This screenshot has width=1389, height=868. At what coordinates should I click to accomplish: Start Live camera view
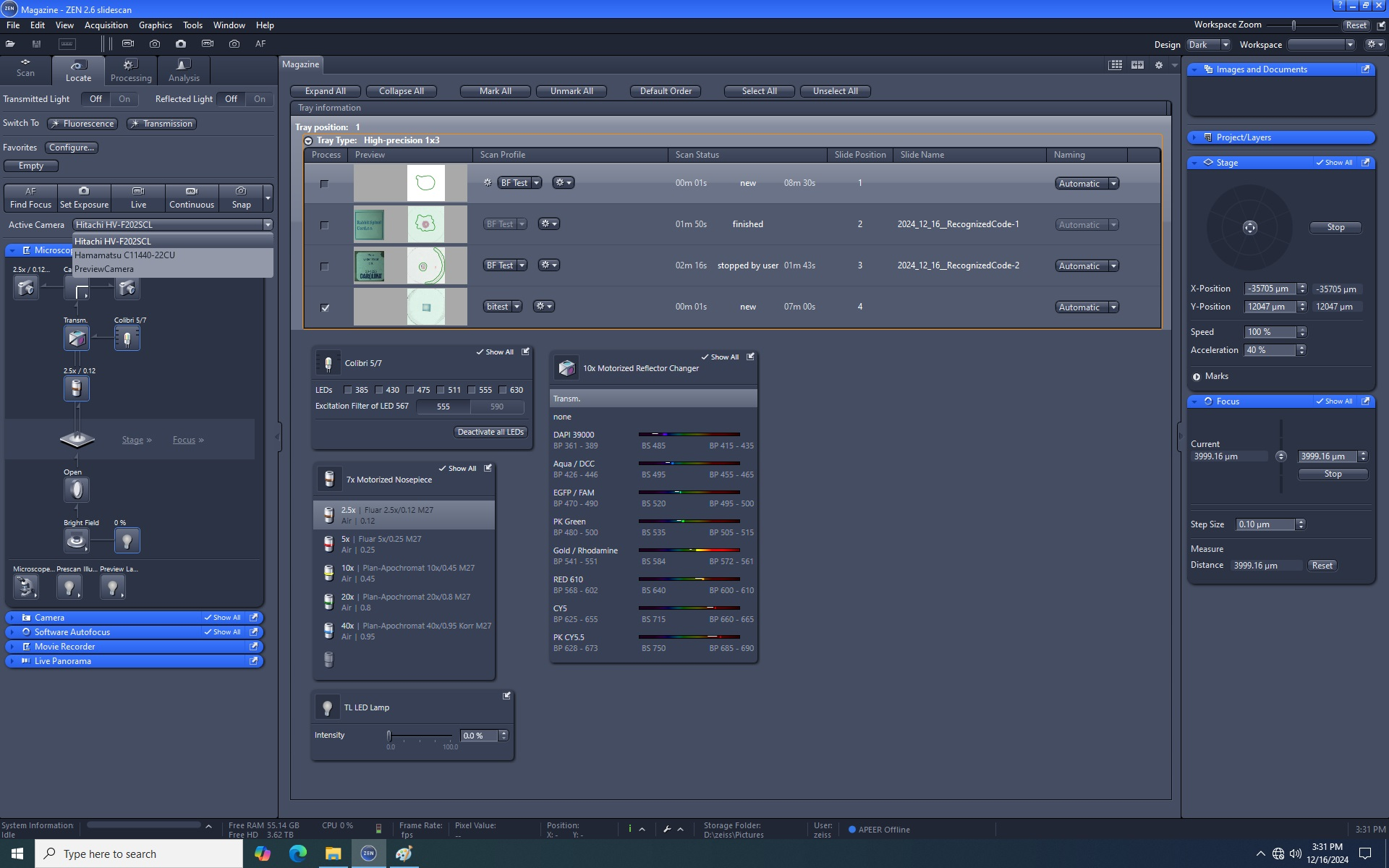coord(138,197)
